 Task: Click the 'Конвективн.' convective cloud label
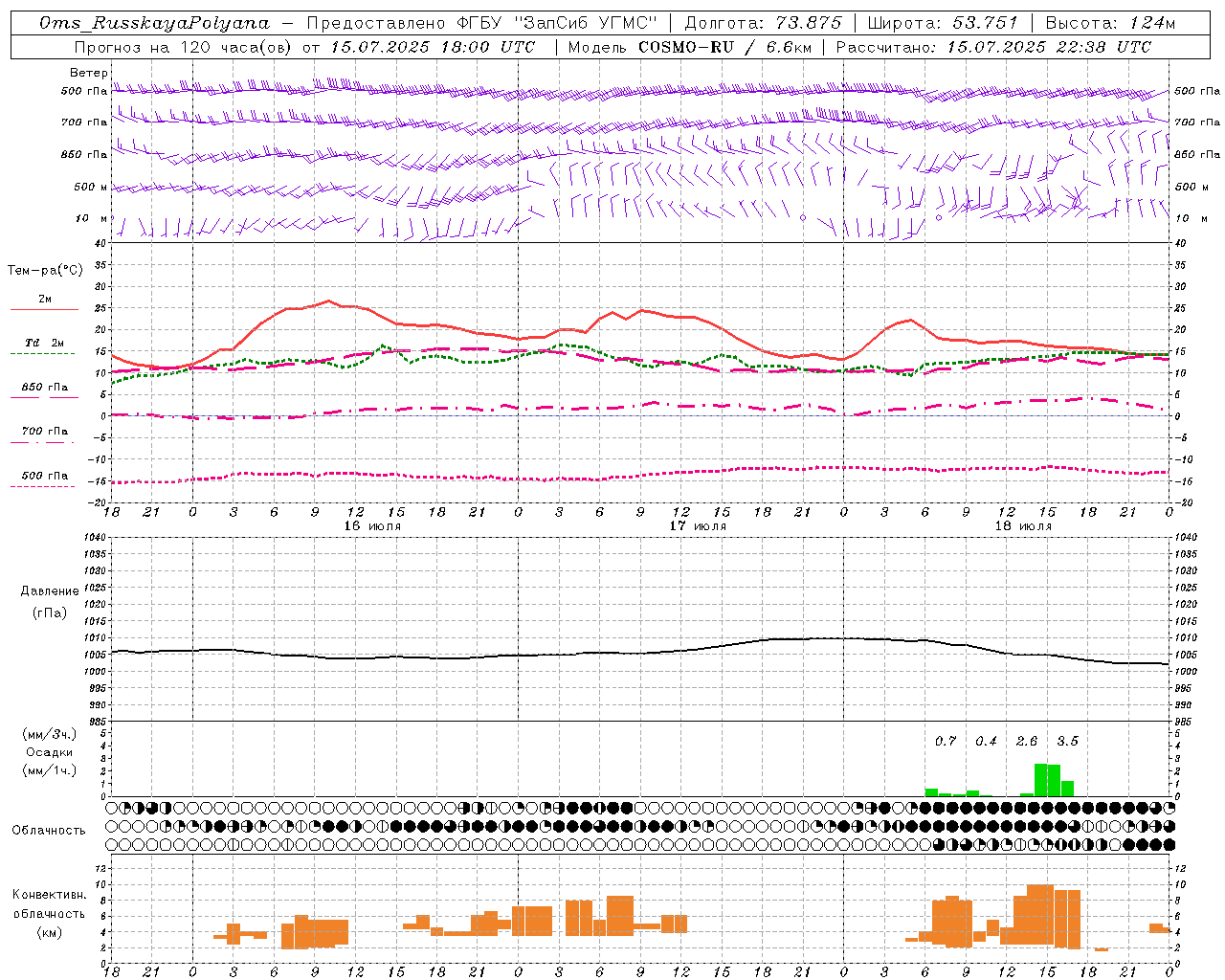point(50,895)
